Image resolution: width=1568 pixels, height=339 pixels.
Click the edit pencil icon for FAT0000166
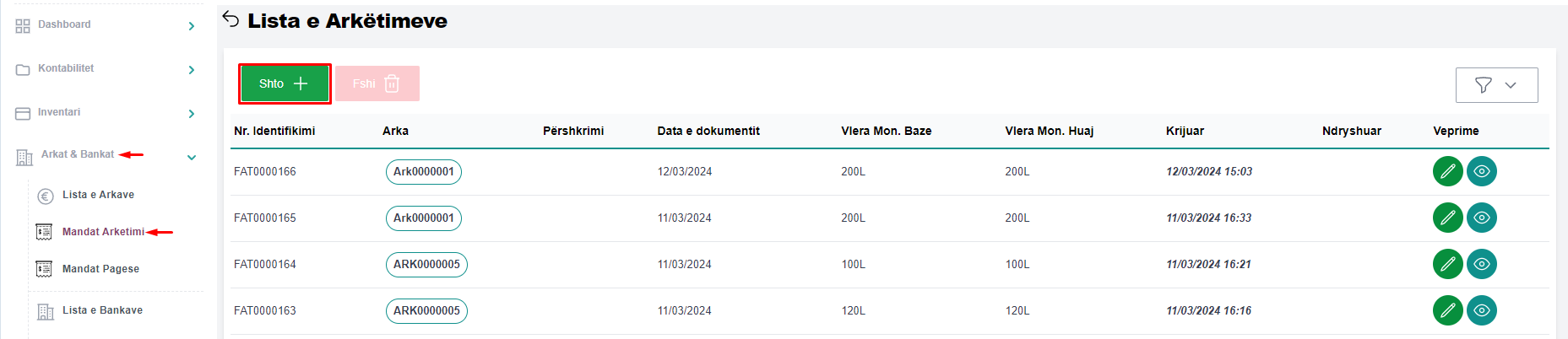click(x=1447, y=171)
